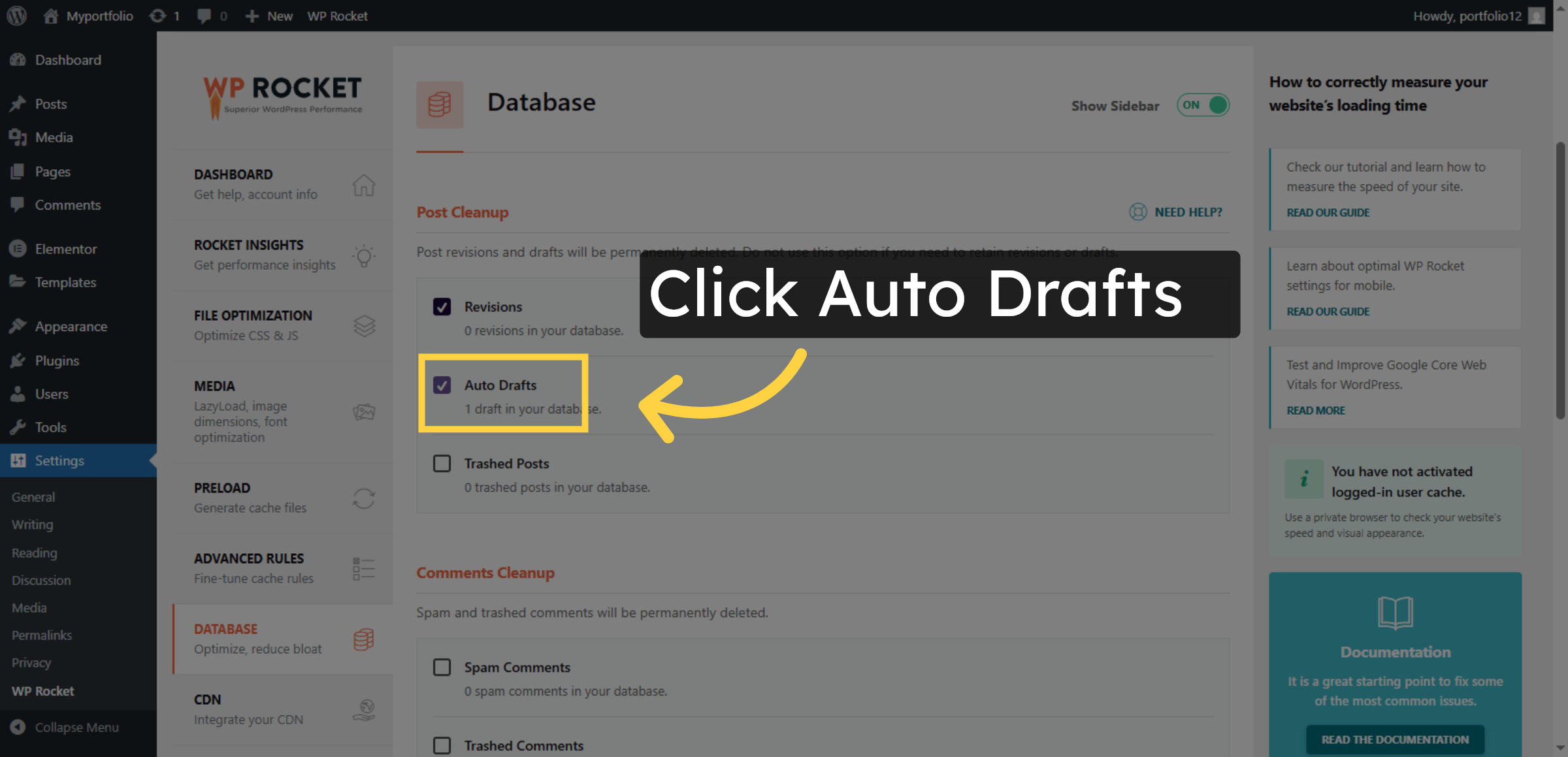
Task: Click the Preload refresh icon
Action: click(364, 498)
